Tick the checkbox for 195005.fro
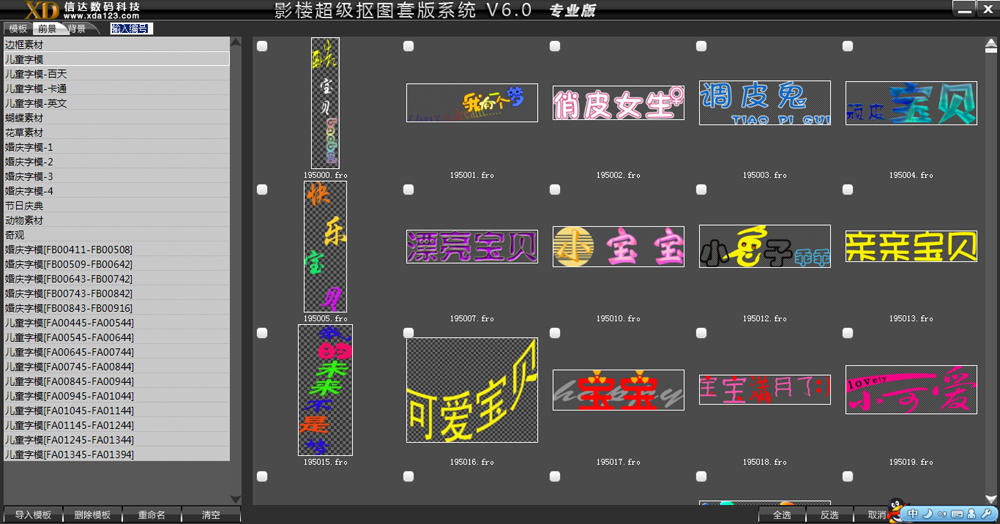This screenshot has height=524, width=1000. point(262,189)
